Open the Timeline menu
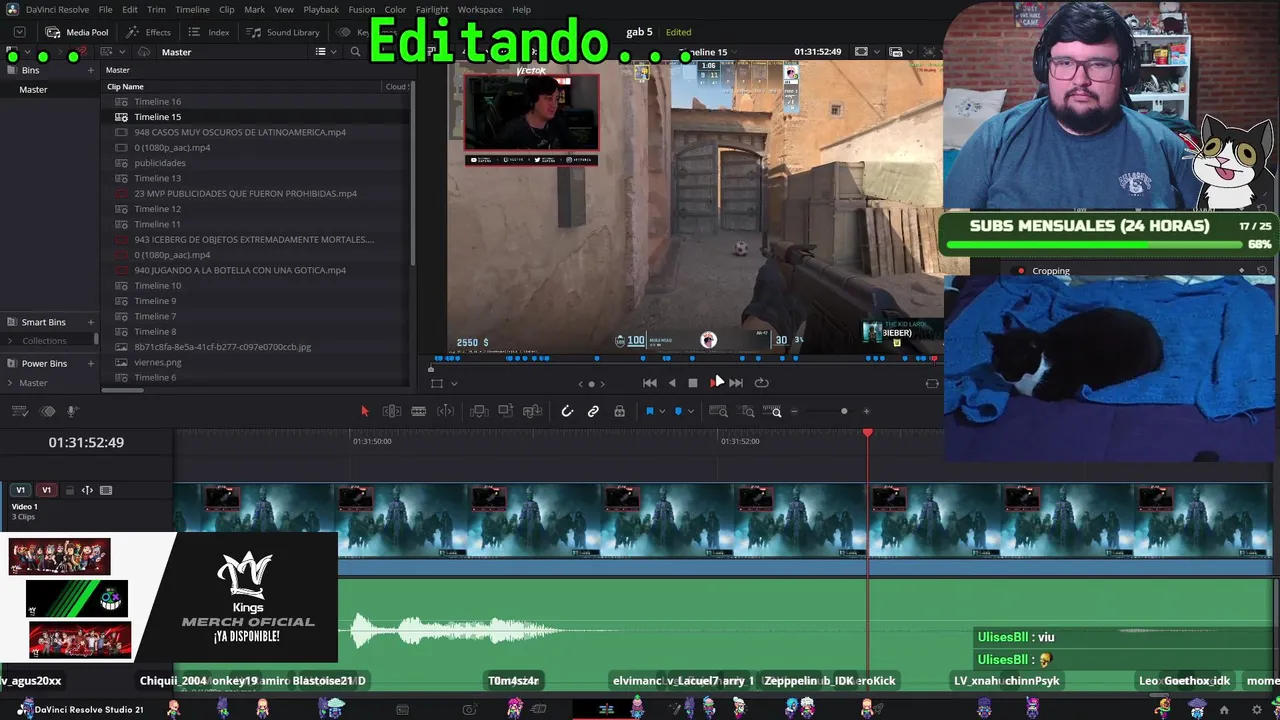The height and width of the screenshot is (720, 1280). (x=192, y=9)
